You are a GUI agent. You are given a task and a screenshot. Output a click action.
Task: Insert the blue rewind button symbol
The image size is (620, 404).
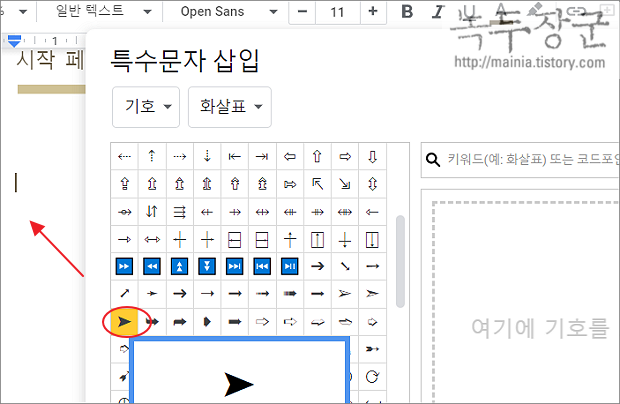click(152, 266)
